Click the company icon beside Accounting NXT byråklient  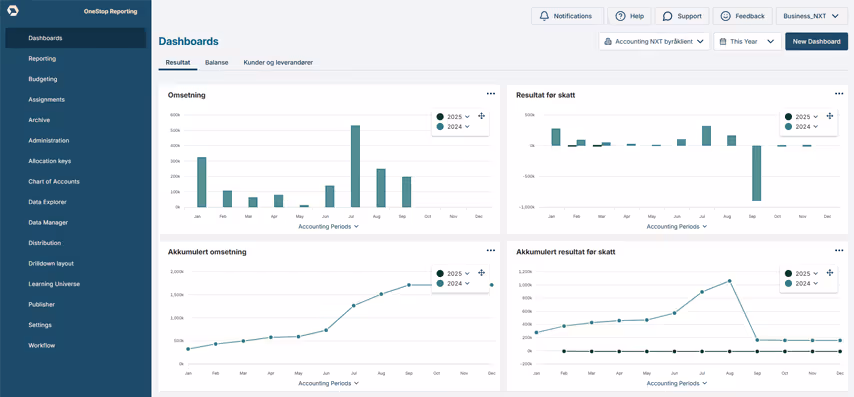(x=608, y=41)
